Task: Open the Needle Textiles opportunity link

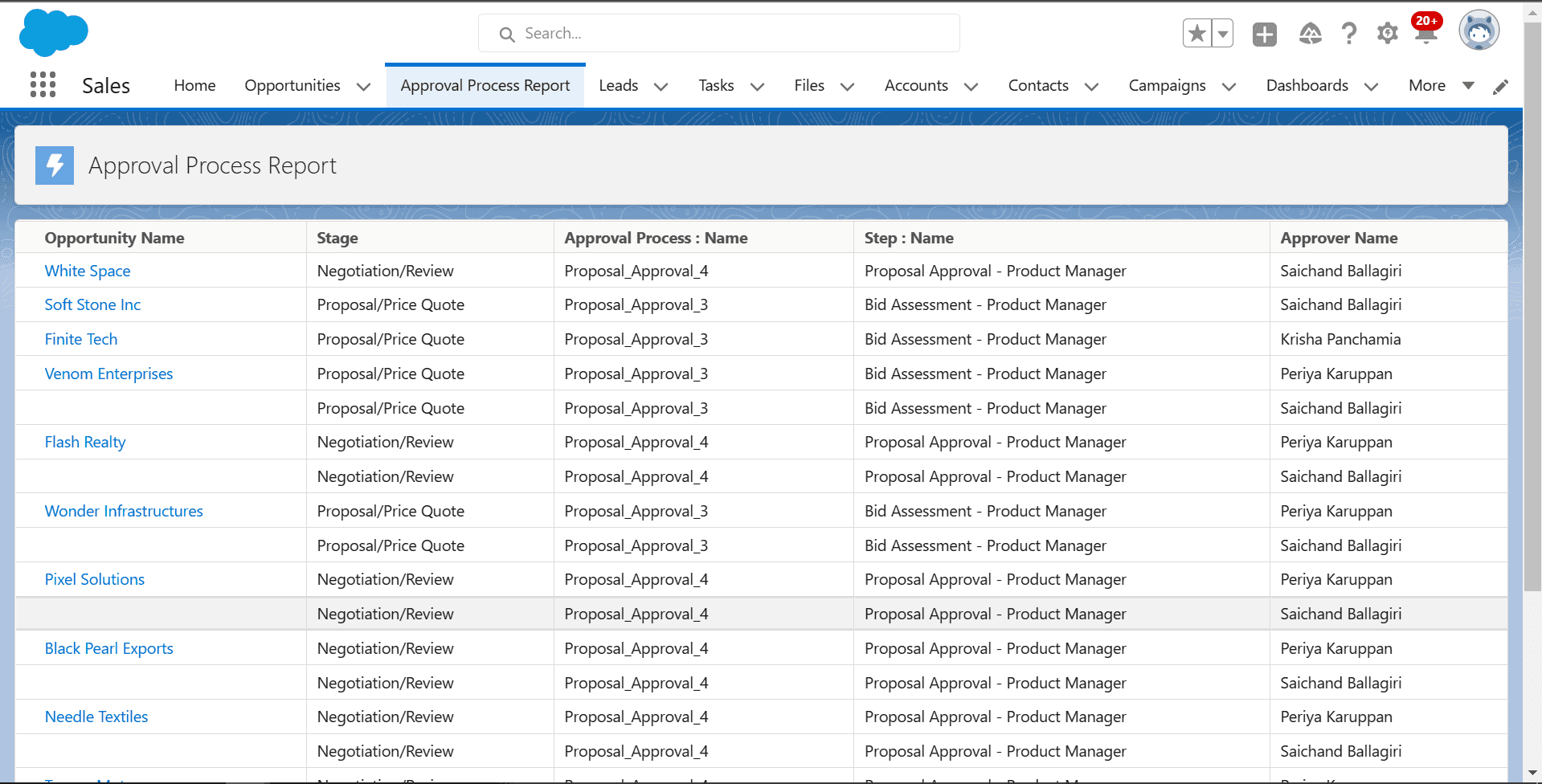Action: tap(96, 717)
